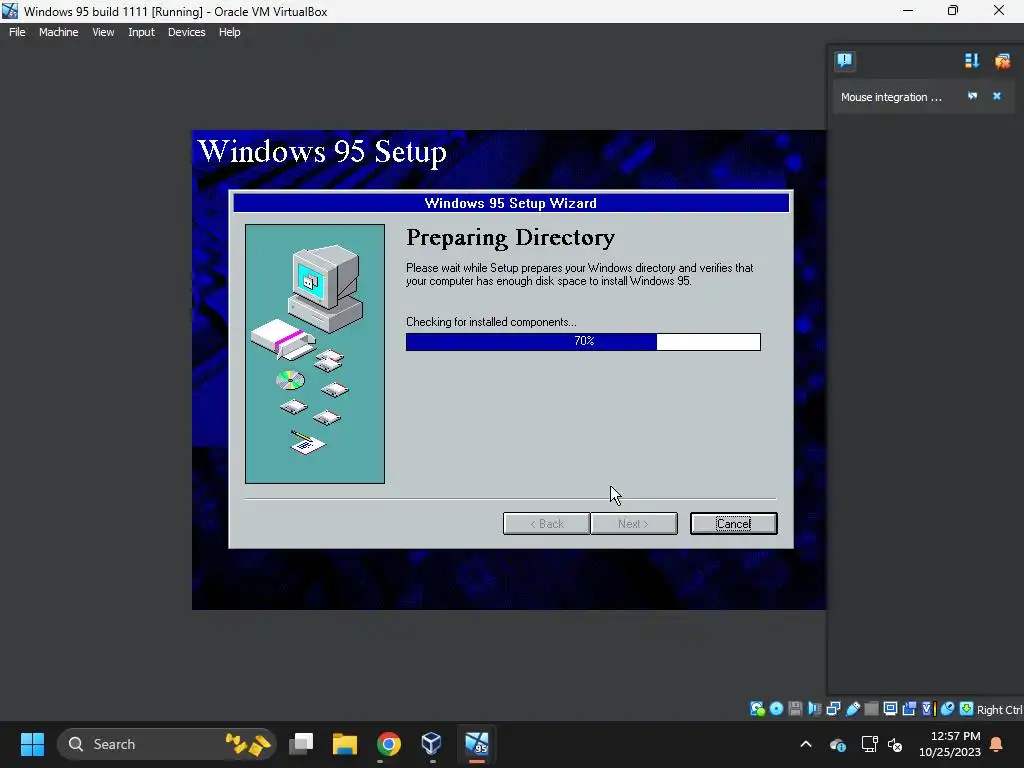Click the mouse integration status icon
Image resolution: width=1024 pixels, height=768 pixels.
(x=948, y=709)
